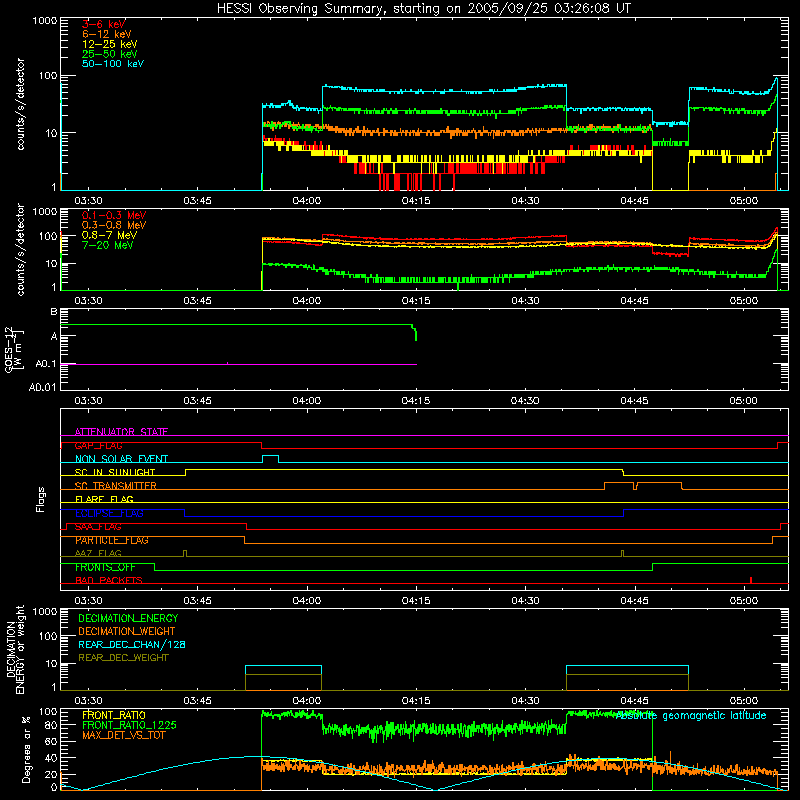Click the 25-50 keV legend label
The image size is (800, 800).
[x=110, y=54]
